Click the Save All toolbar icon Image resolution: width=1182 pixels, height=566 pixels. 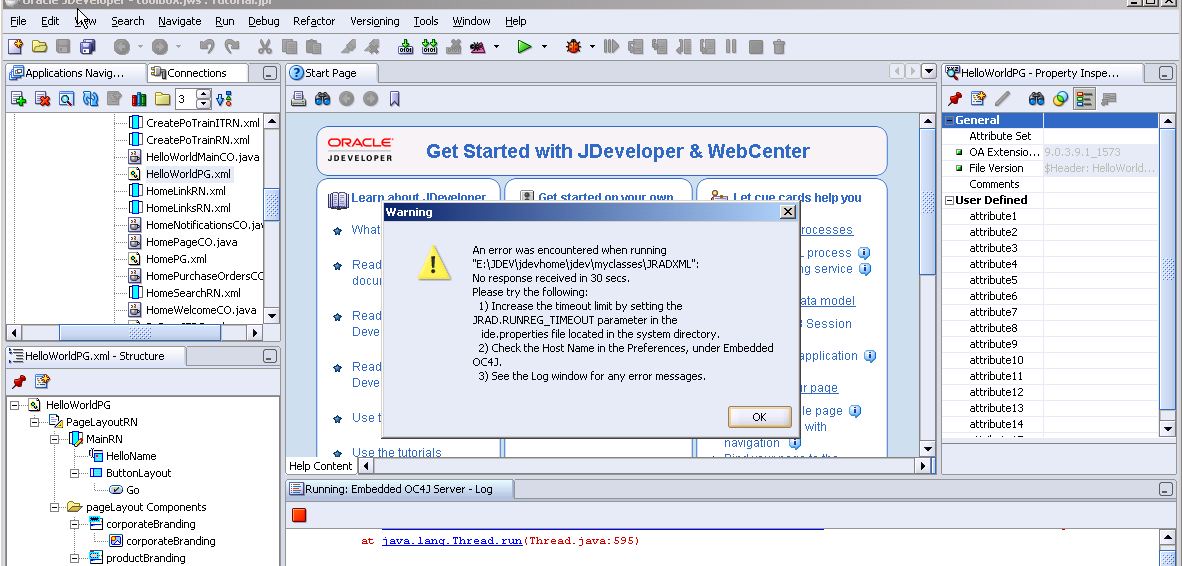(x=87, y=46)
